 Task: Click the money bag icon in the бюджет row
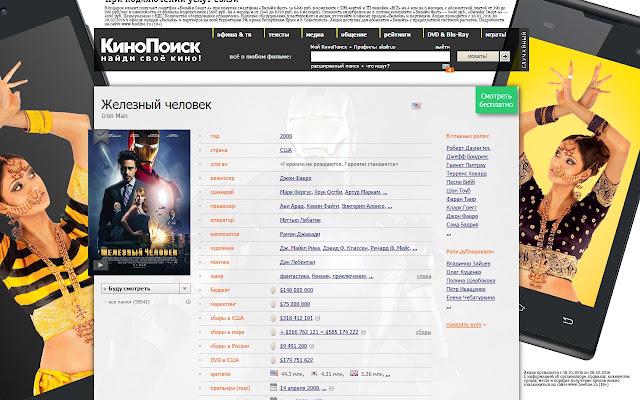point(273,290)
